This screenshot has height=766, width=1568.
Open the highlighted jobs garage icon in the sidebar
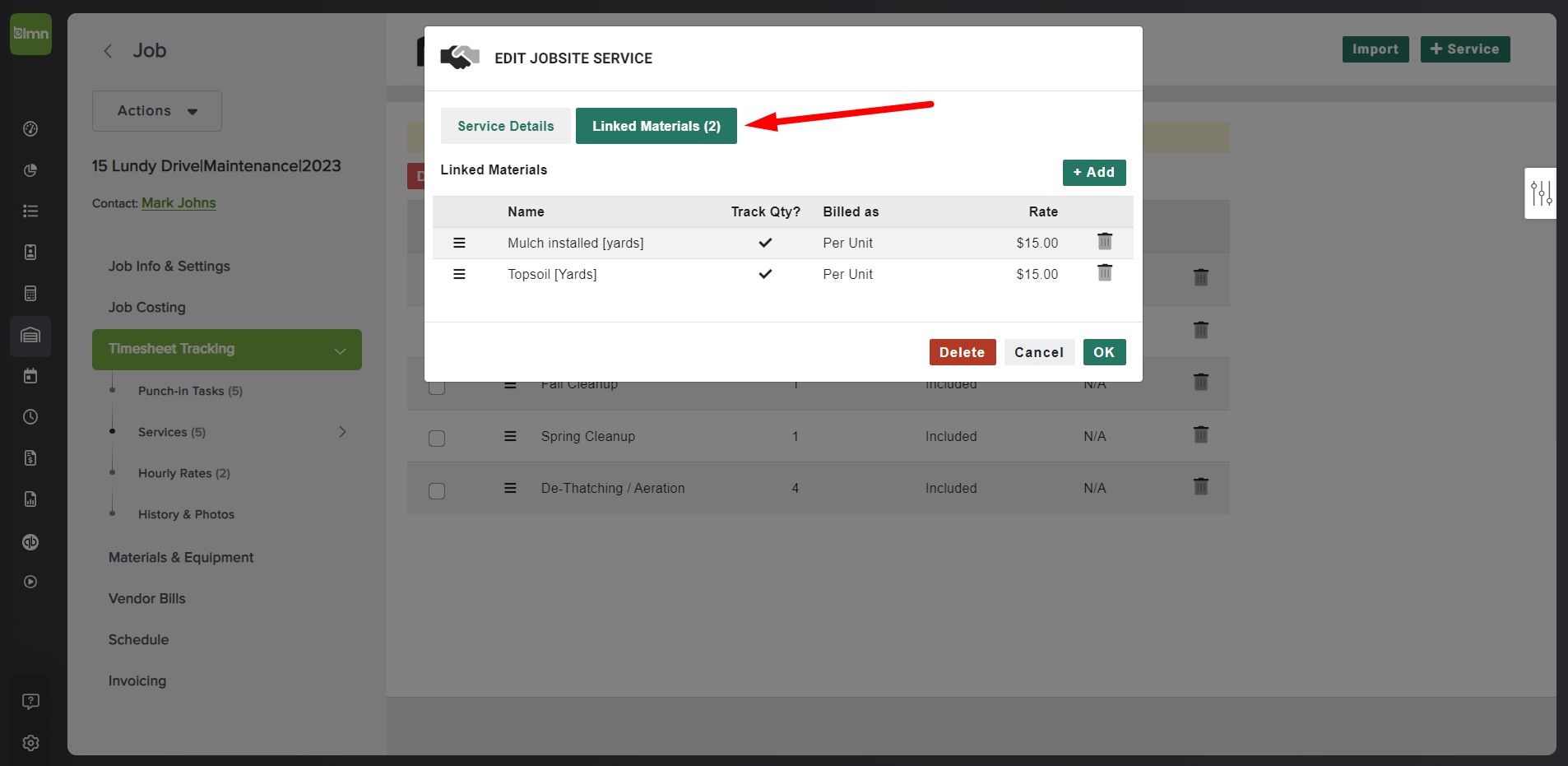point(30,336)
